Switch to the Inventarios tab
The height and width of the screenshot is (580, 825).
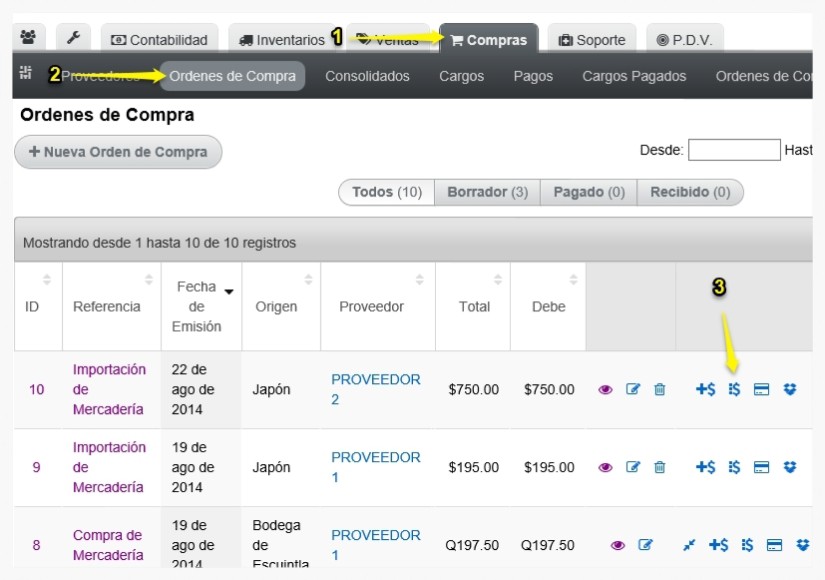(x=282, y=39)
